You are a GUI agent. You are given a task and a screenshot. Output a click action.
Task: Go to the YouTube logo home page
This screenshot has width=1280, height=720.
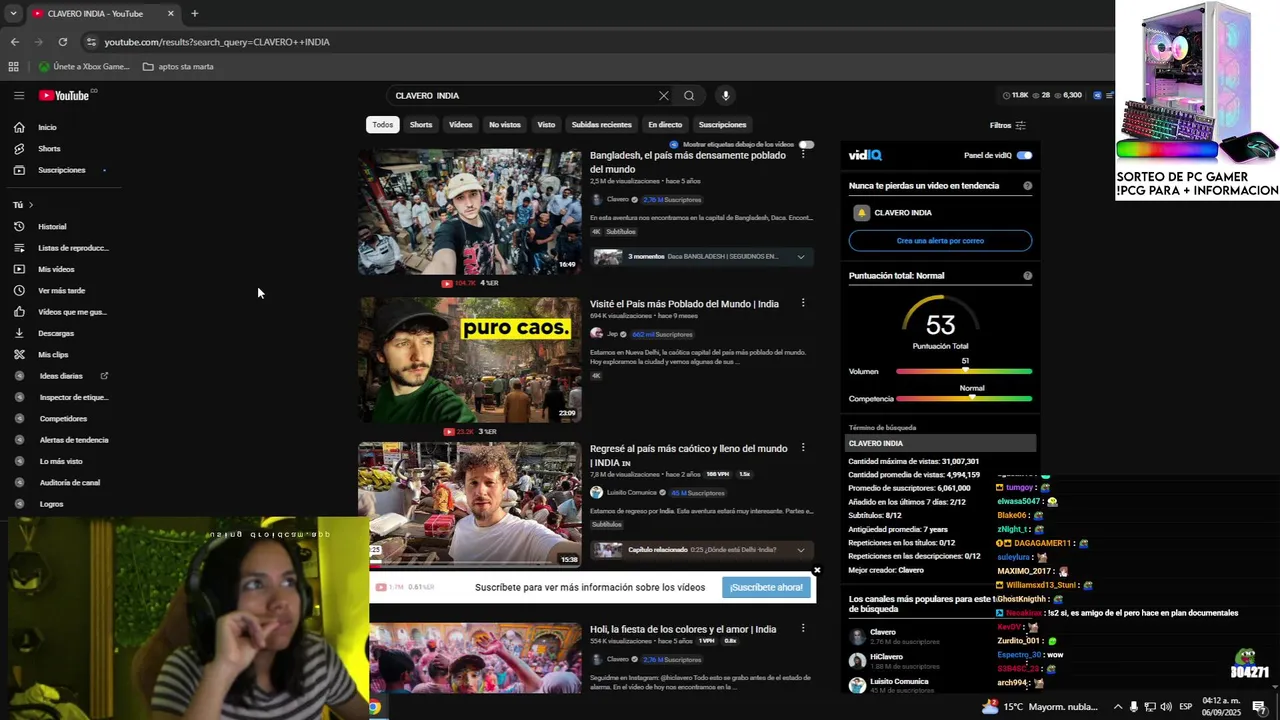(x=65, y=95)
